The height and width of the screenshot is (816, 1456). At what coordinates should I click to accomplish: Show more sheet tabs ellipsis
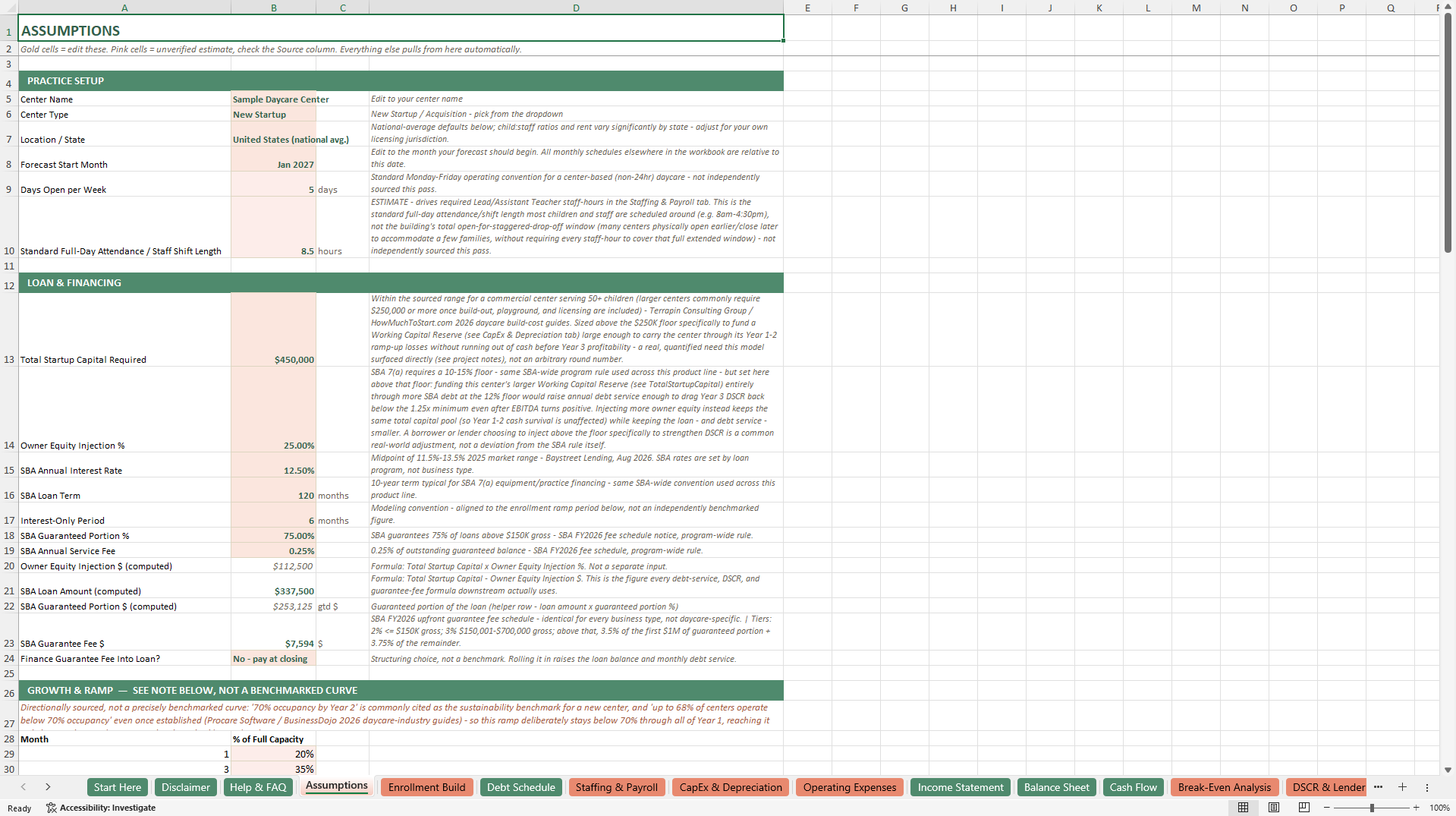(1378, 787)
